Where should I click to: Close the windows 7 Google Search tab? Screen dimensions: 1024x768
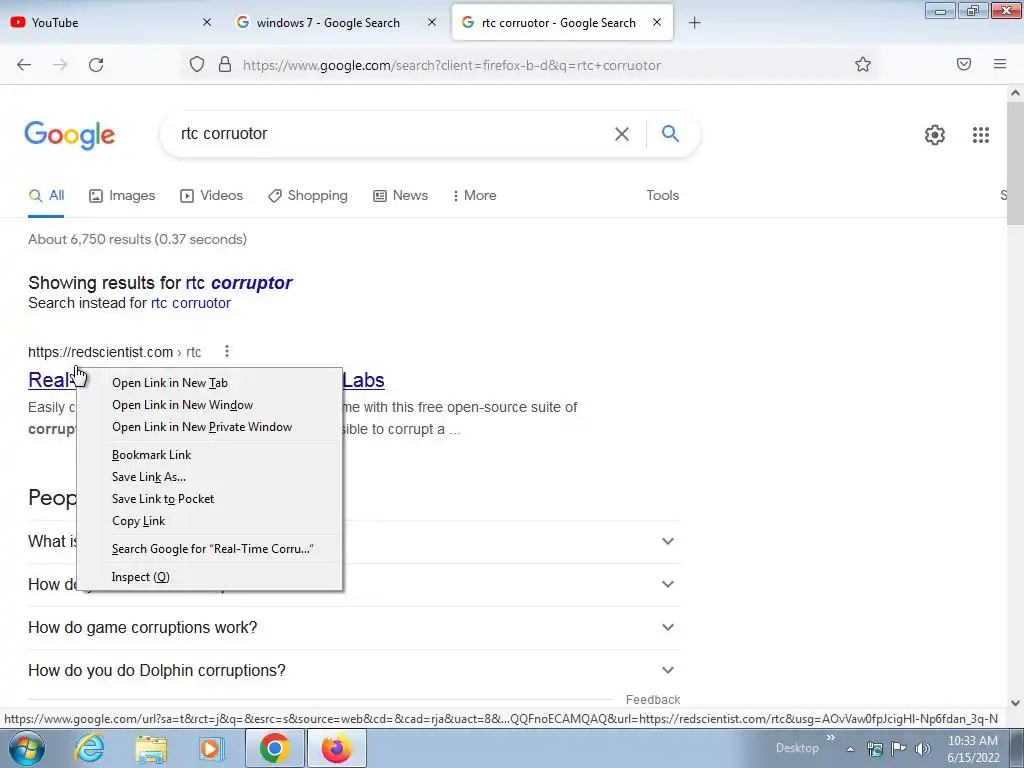[432, 22]
